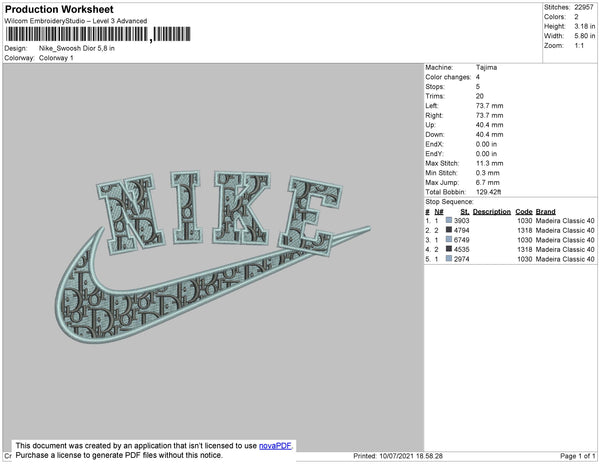Click the printed date '10/07/2021 18.58.28'

[x=411, y=456]
